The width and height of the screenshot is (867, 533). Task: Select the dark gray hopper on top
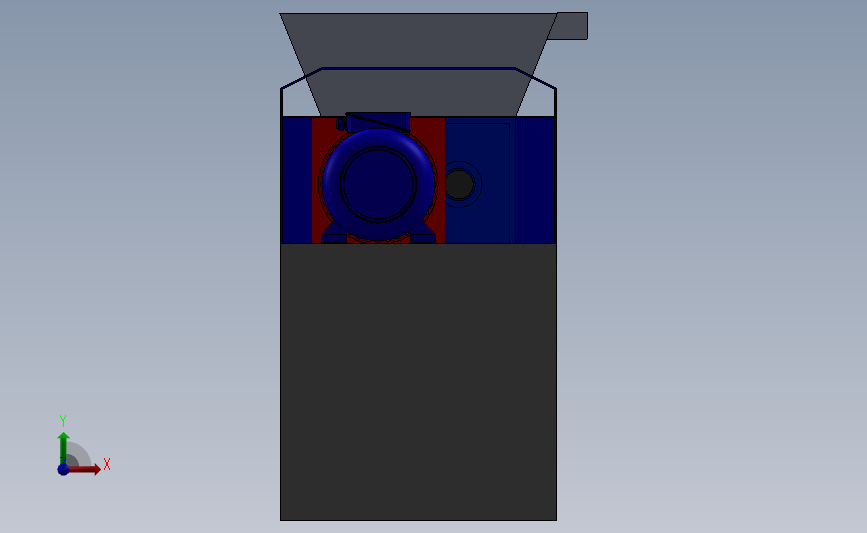point(419,64)
